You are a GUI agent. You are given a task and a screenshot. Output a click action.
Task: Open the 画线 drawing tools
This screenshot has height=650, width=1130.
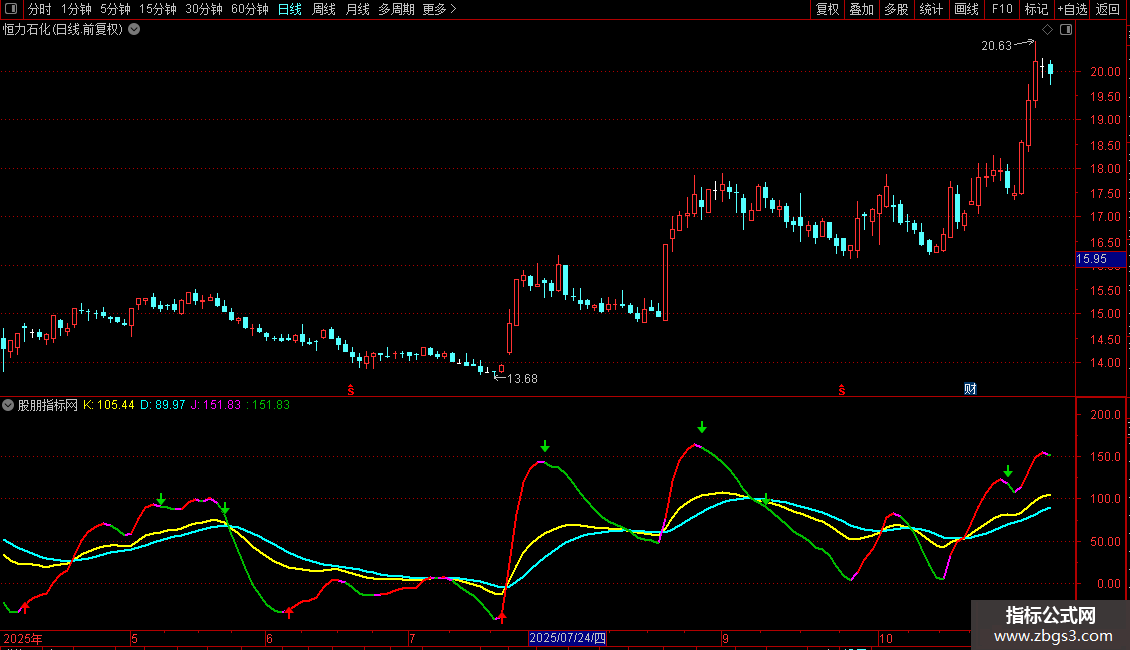pyautogui.click(x=967, y=9)
